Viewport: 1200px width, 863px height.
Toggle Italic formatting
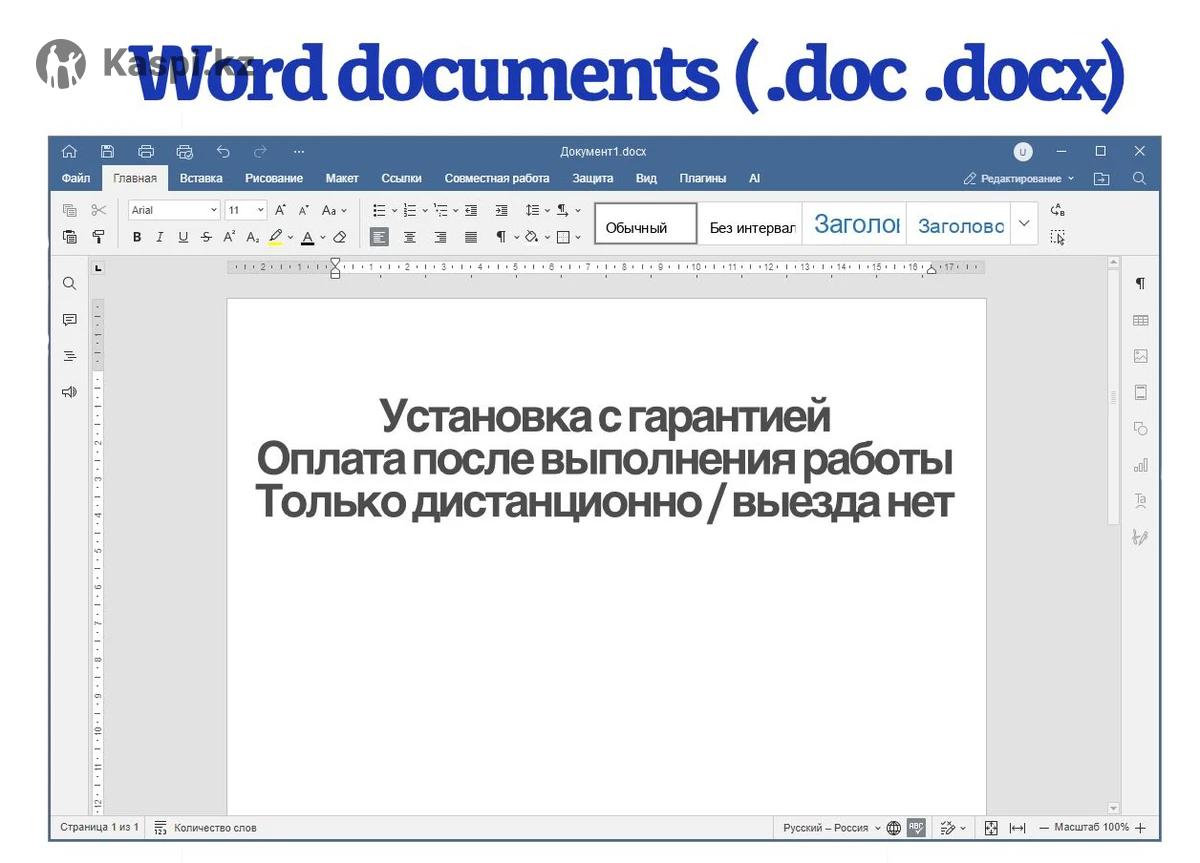[x=159, y=237]
